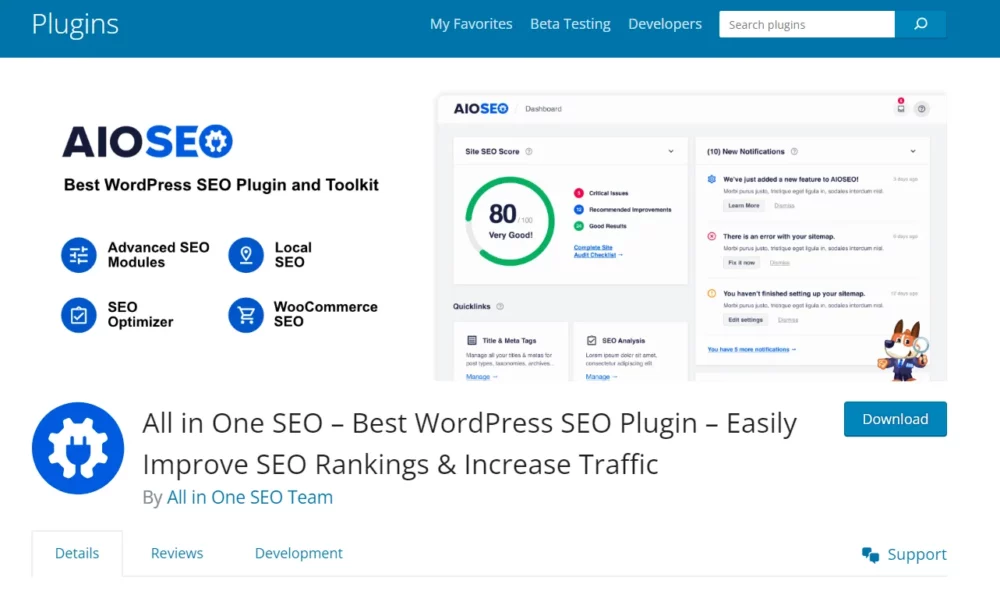Click the Best WordPress SEO Plugin and Toolkit tagline
The height and width of the screenshot is (591, 1000).
pos(221,185)
